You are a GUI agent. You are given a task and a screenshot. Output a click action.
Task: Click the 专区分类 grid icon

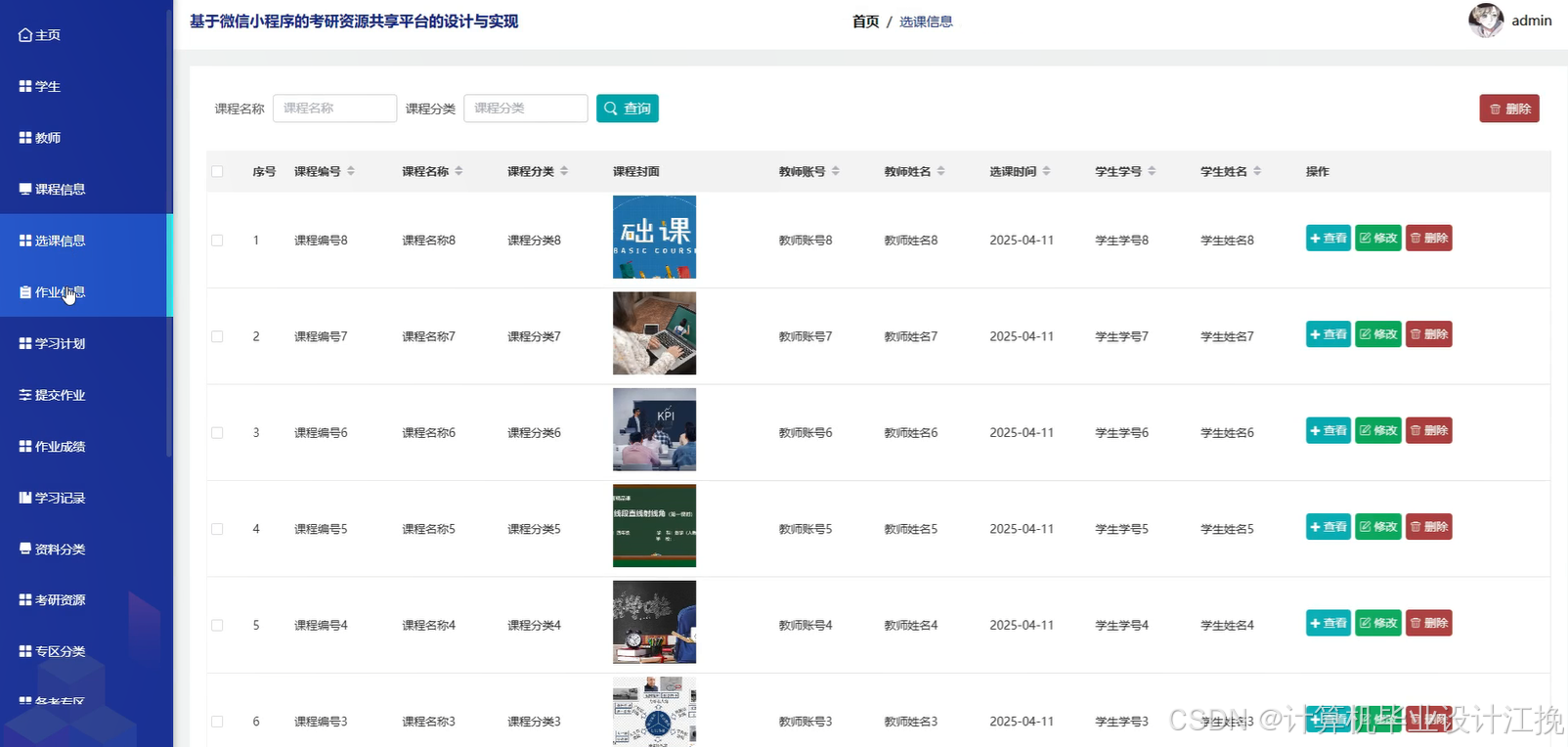tap(25, 650)
